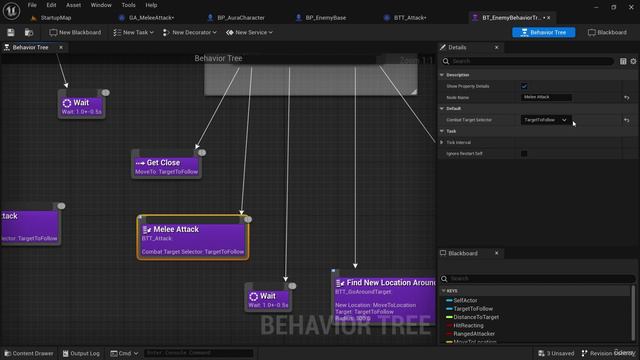Click the Blackboard search magnifier icon
Screen dimensions: 640x360
click(x=444, y=279)
